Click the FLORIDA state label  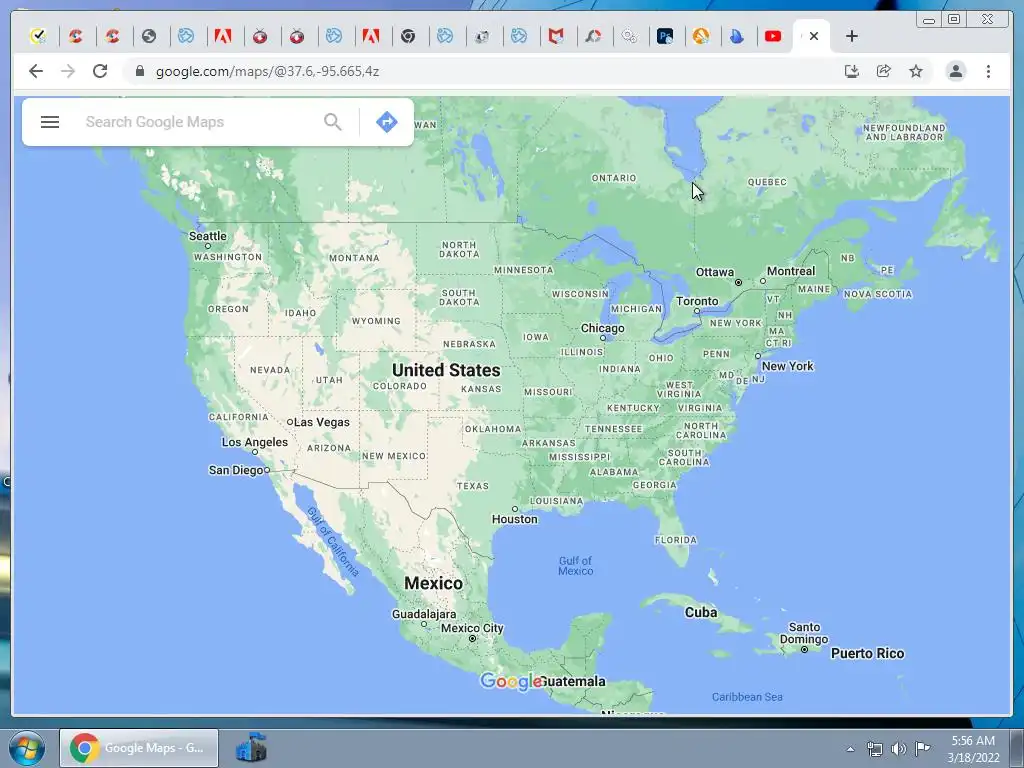coord(675,540)
